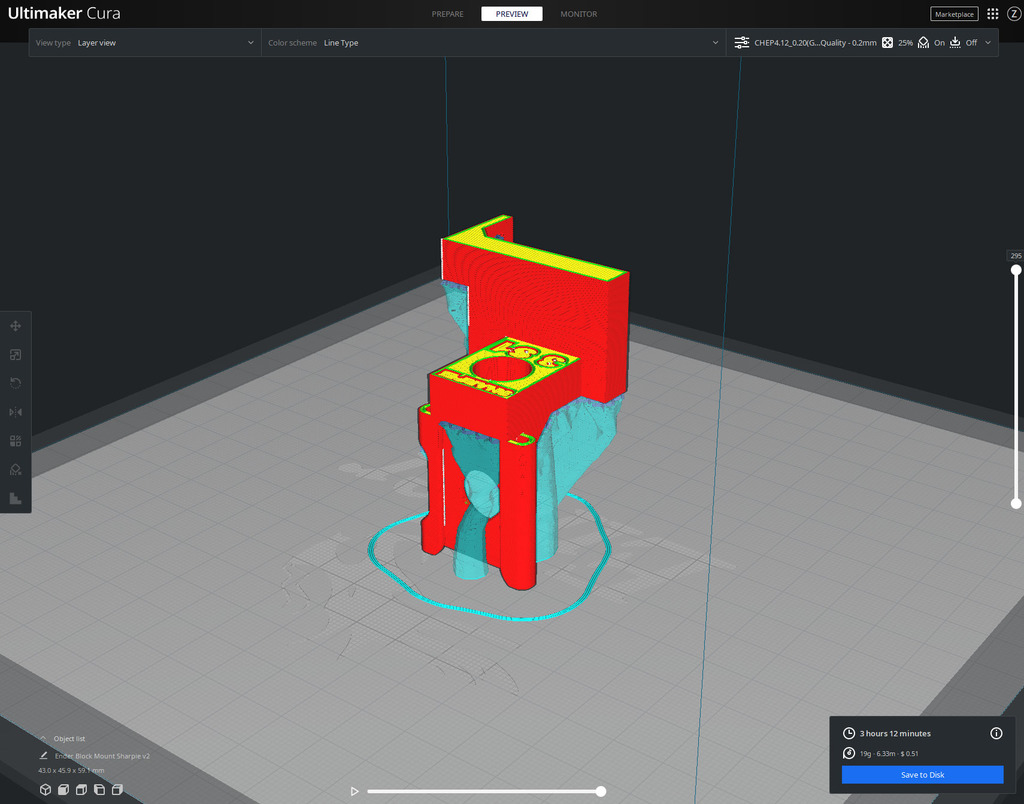The image size is (1024, 804).
Task: Open the Per Model Settings tool
Action: pos(15,440)
